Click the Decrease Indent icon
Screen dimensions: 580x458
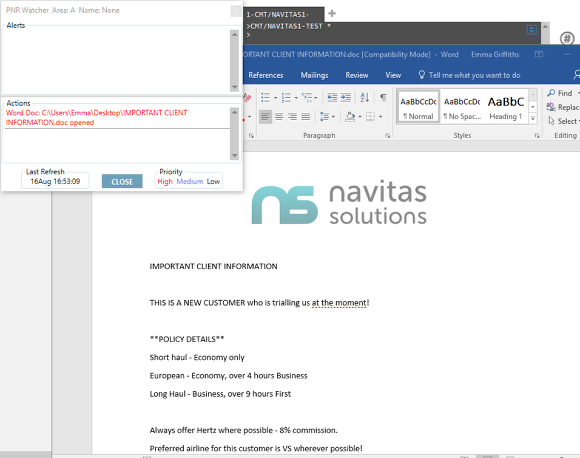click(x=332, y=98)
